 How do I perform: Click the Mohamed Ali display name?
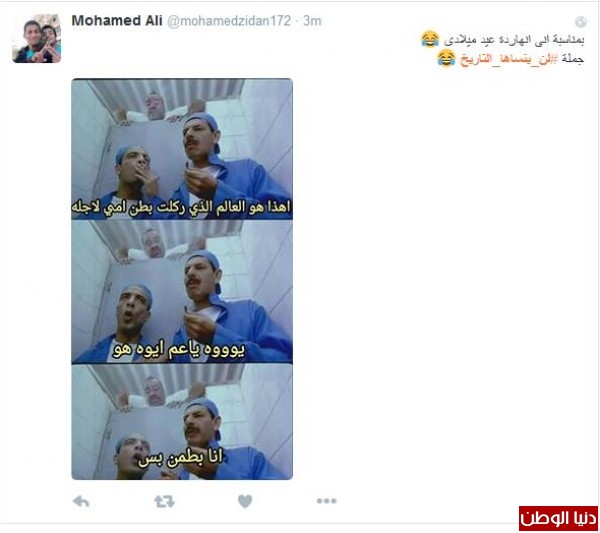click(x=117, y=21)
